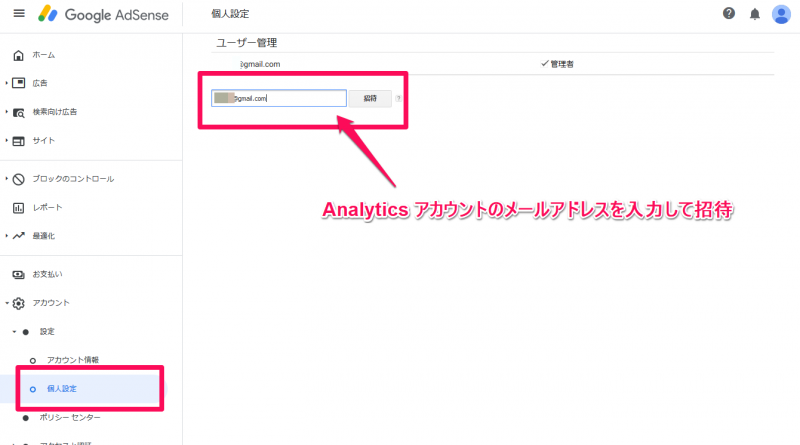Open 最適化 in the sidebar
The width and height of the screenshot is (800, 445).
click(x=43, y=236)
